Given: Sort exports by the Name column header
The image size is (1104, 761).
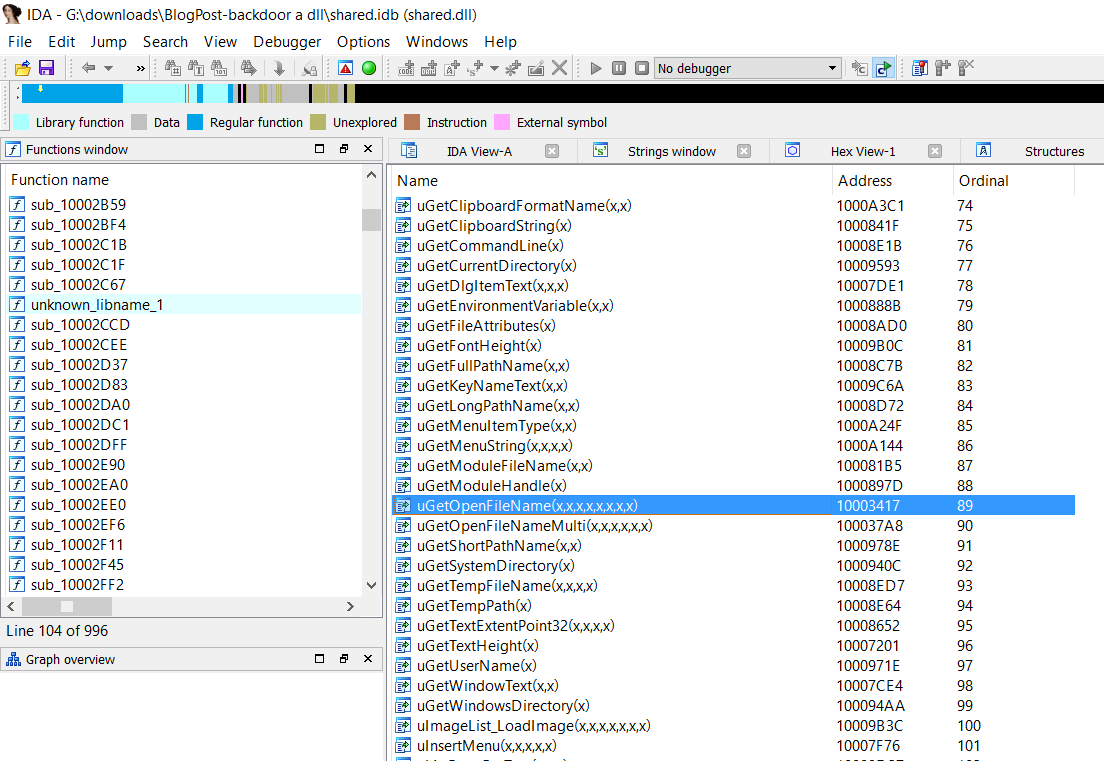Looking at the screenshot, I should click(611, 181).
